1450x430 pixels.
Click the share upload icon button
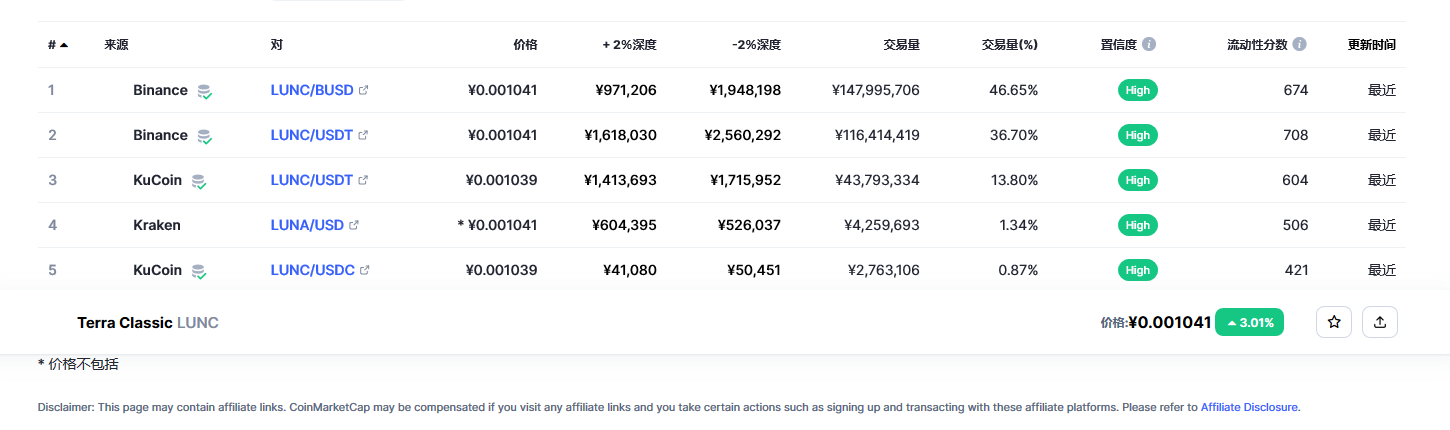[1380, 322]
